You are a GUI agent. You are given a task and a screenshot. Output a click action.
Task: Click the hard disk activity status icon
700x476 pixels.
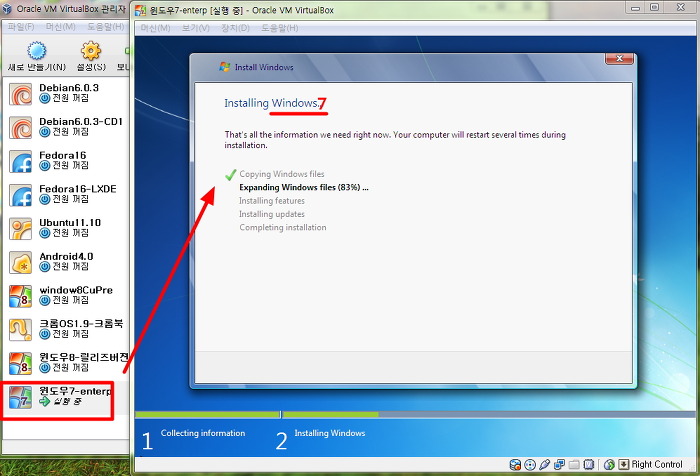[x=516, y=465]
